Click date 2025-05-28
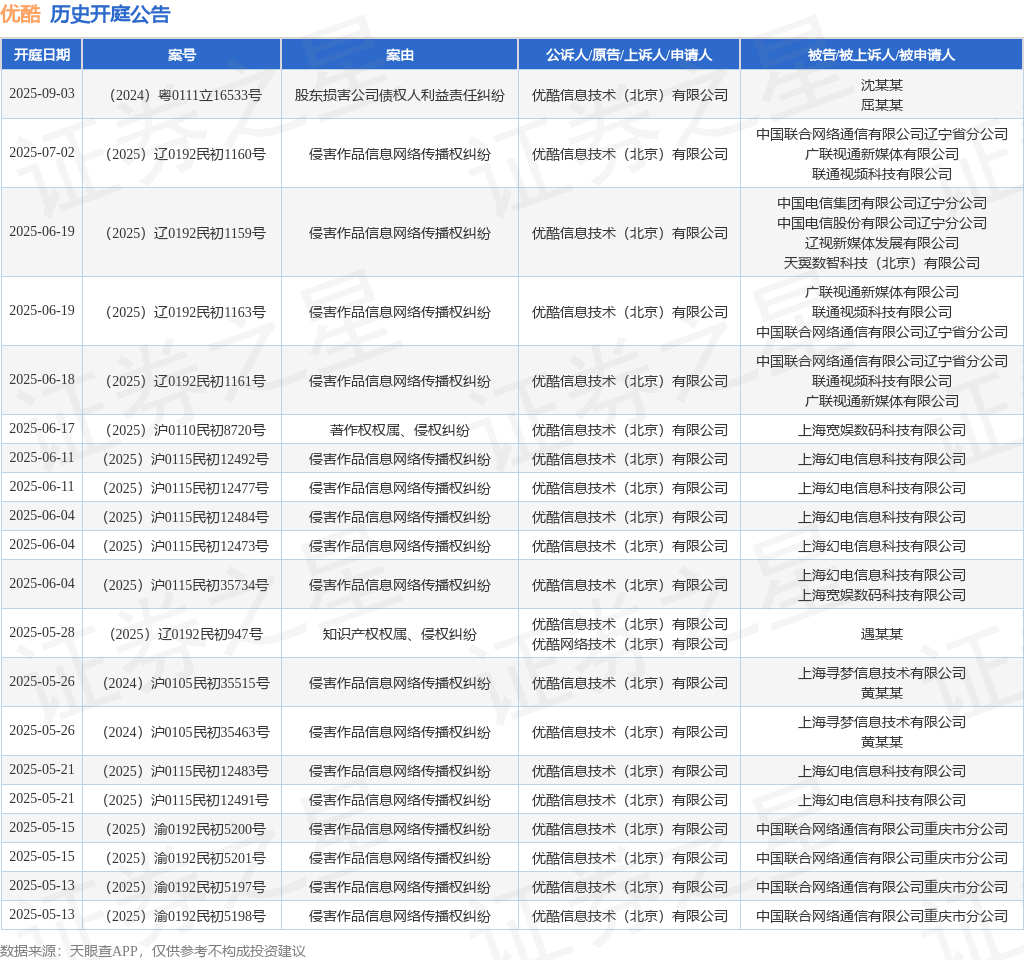Screen dimensions: 1024x960 click(42, 632)
